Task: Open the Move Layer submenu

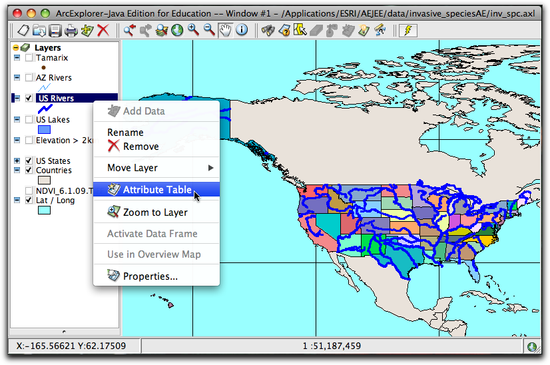Action: pyautogui.click(x=156, y=168)
